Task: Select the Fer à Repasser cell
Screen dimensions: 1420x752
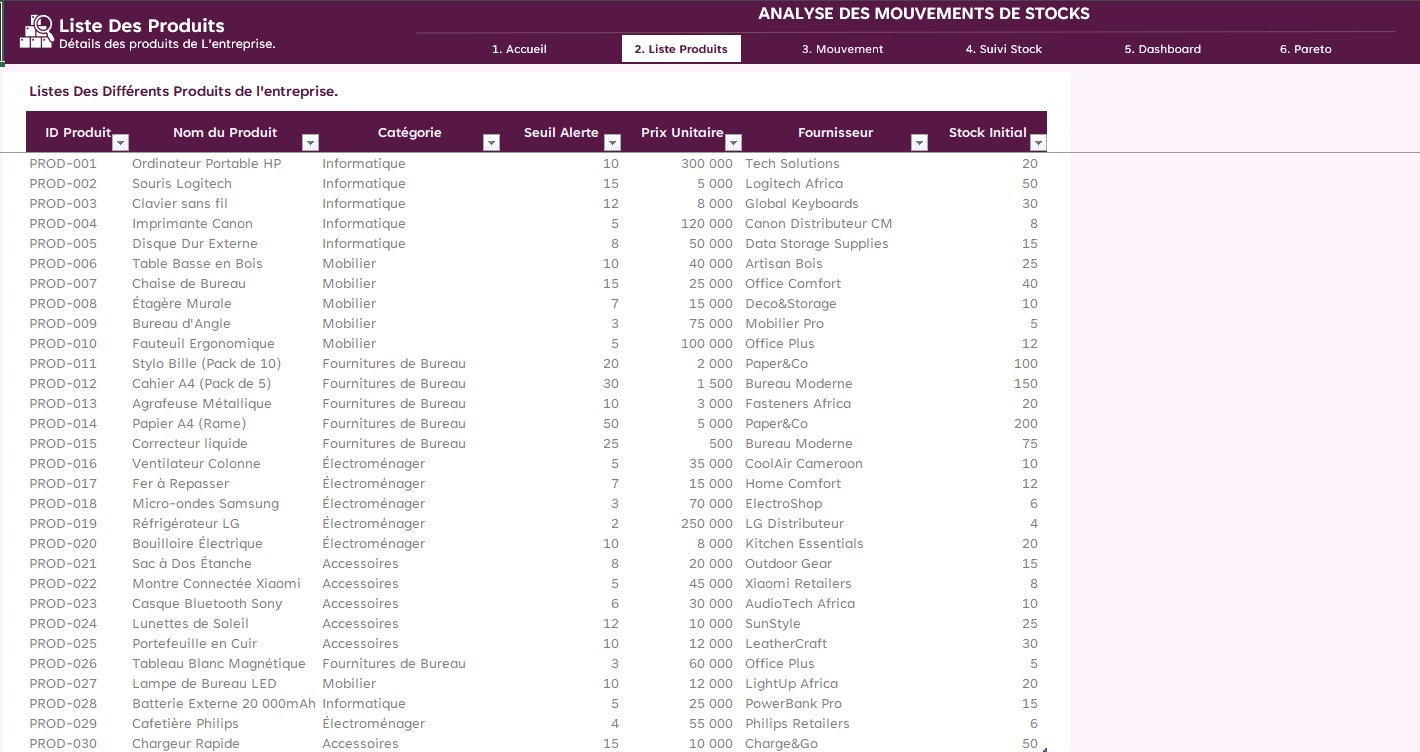Action: click(223, 483)
